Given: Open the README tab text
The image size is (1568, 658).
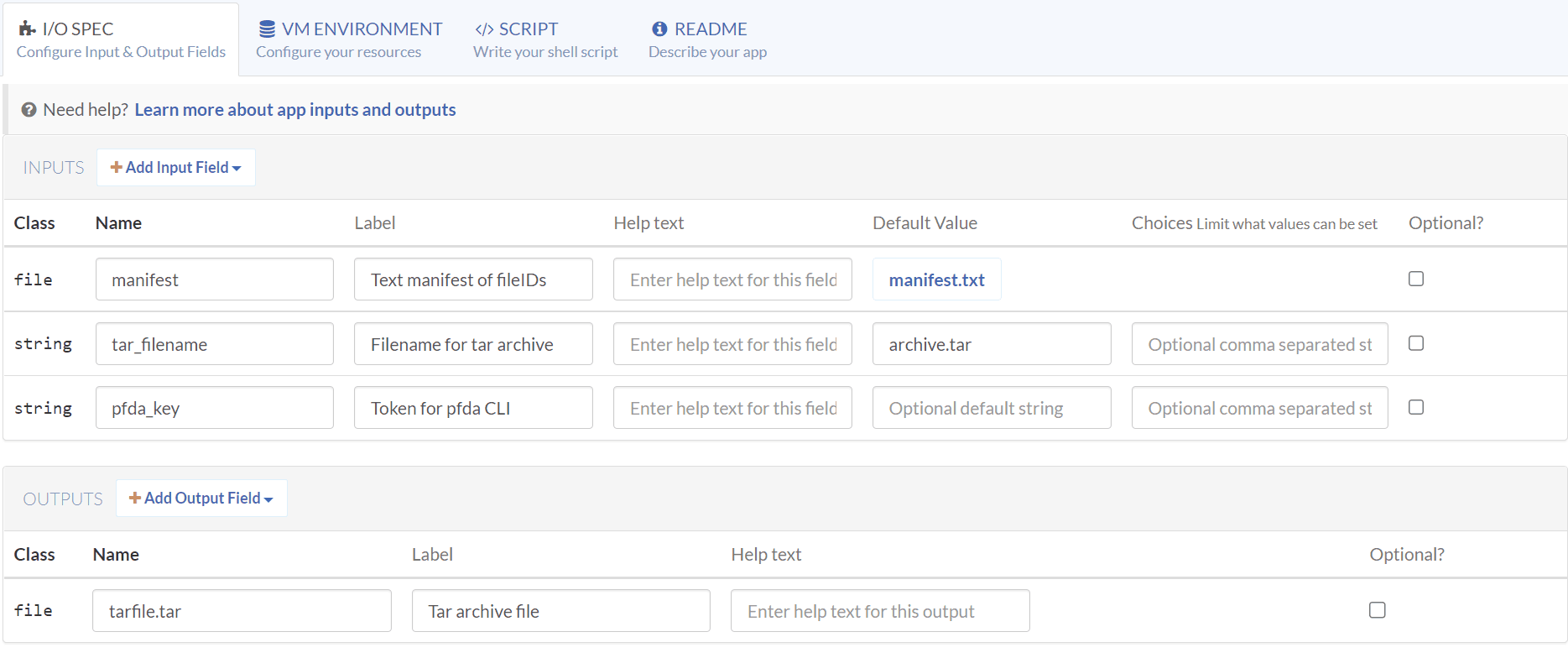Looking at the screenshot, I should [710, 29].
